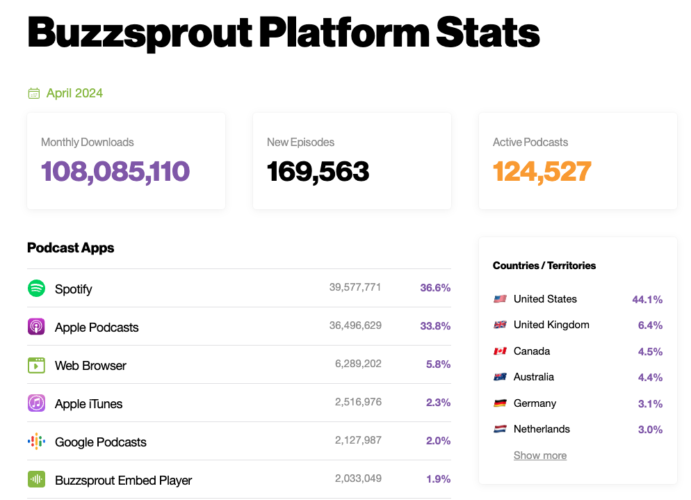Click the Canada flag icon
This screenshot has height=500, width=691.
tap(500, 351)
